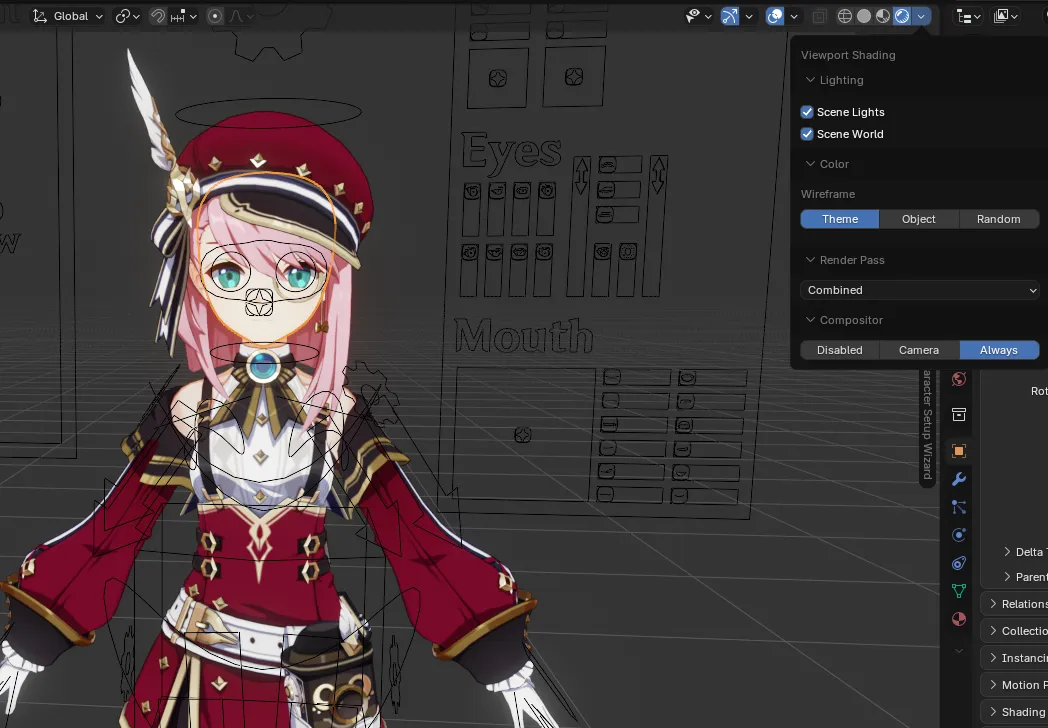1048x728 pixels.
Task: Collapse the Compositor section
Action: [x=844, y=320]
